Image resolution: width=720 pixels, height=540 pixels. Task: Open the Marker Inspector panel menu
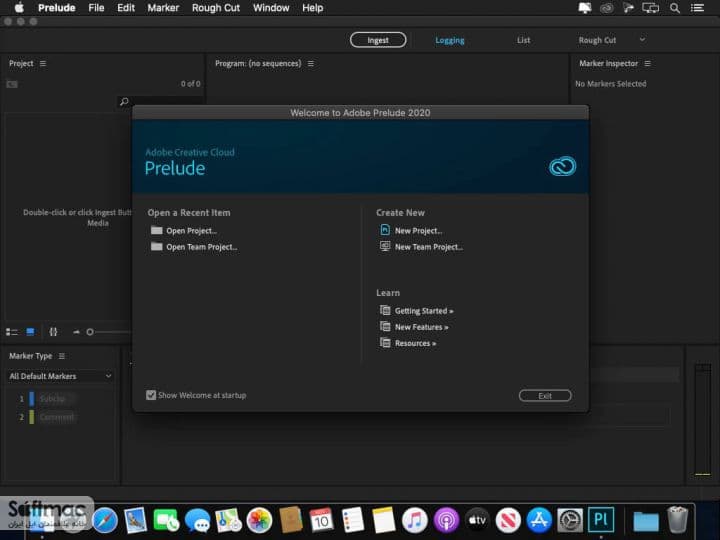click(x=647, y=63)
